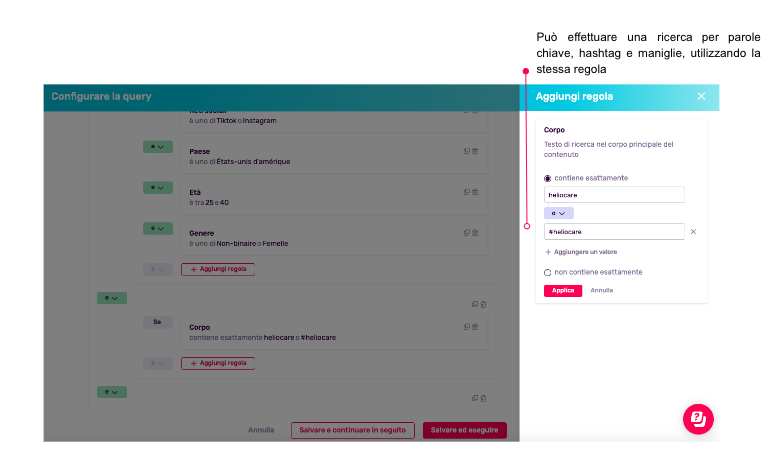The width and height of the screenshot is (784, 467).
Task: Click 'Aggiungere un valore' link
Action: tap(581, 252)
